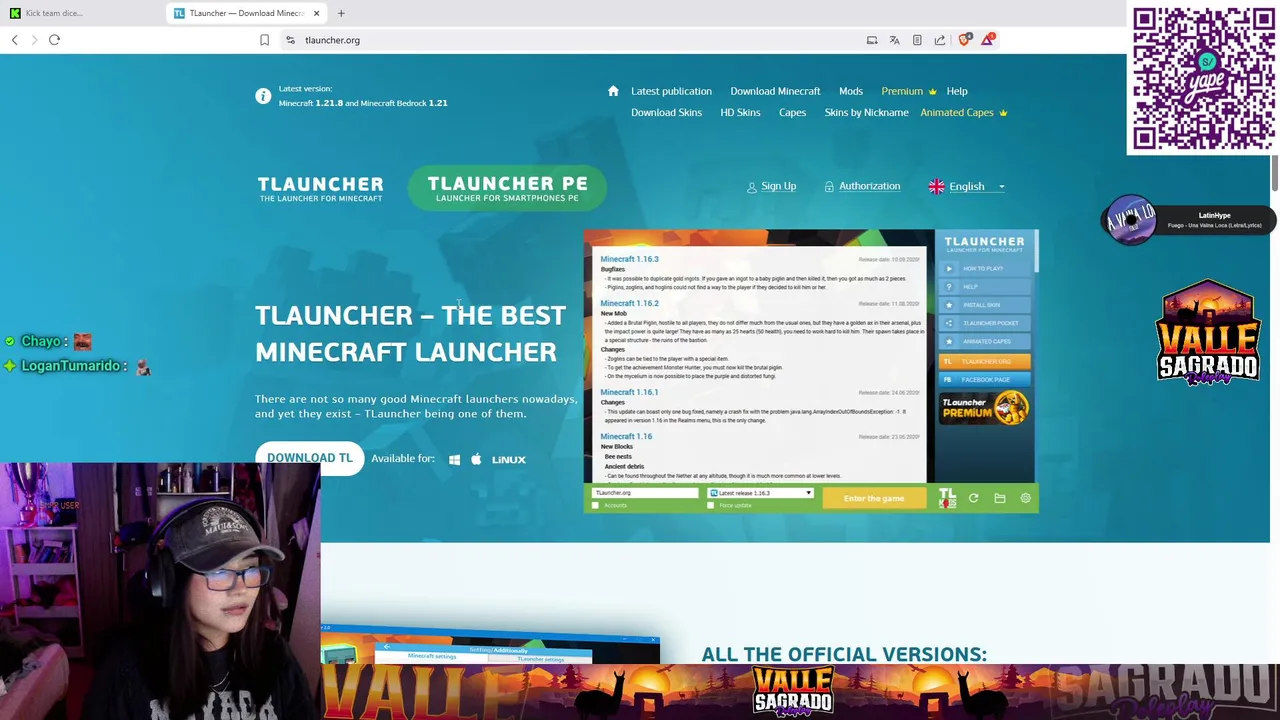Click the Windows logo download icon
The height and width of the screenshot is (720, 1280).
pos(454,459)
